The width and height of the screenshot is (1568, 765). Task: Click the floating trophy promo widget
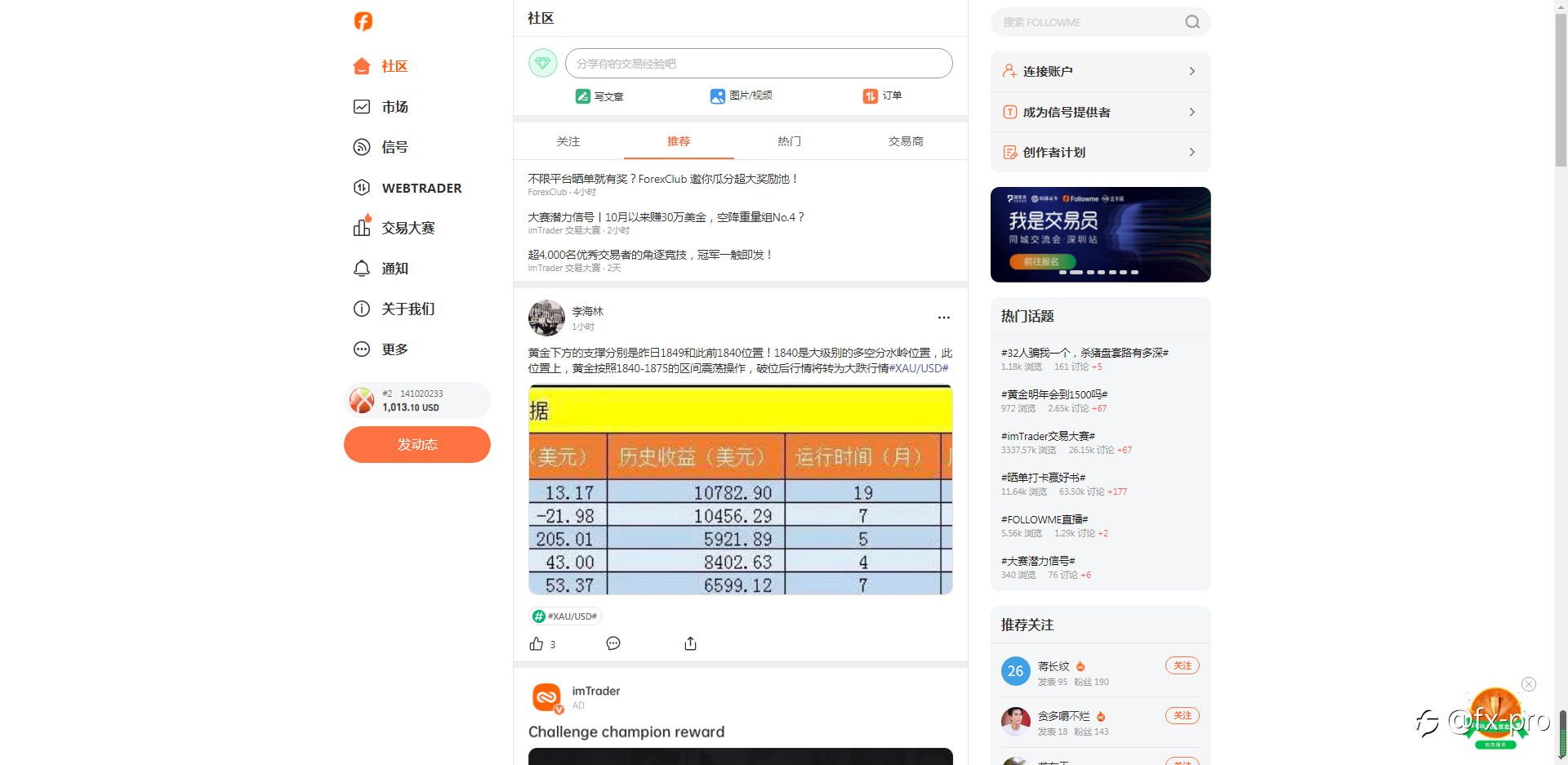coord(1495,717)
